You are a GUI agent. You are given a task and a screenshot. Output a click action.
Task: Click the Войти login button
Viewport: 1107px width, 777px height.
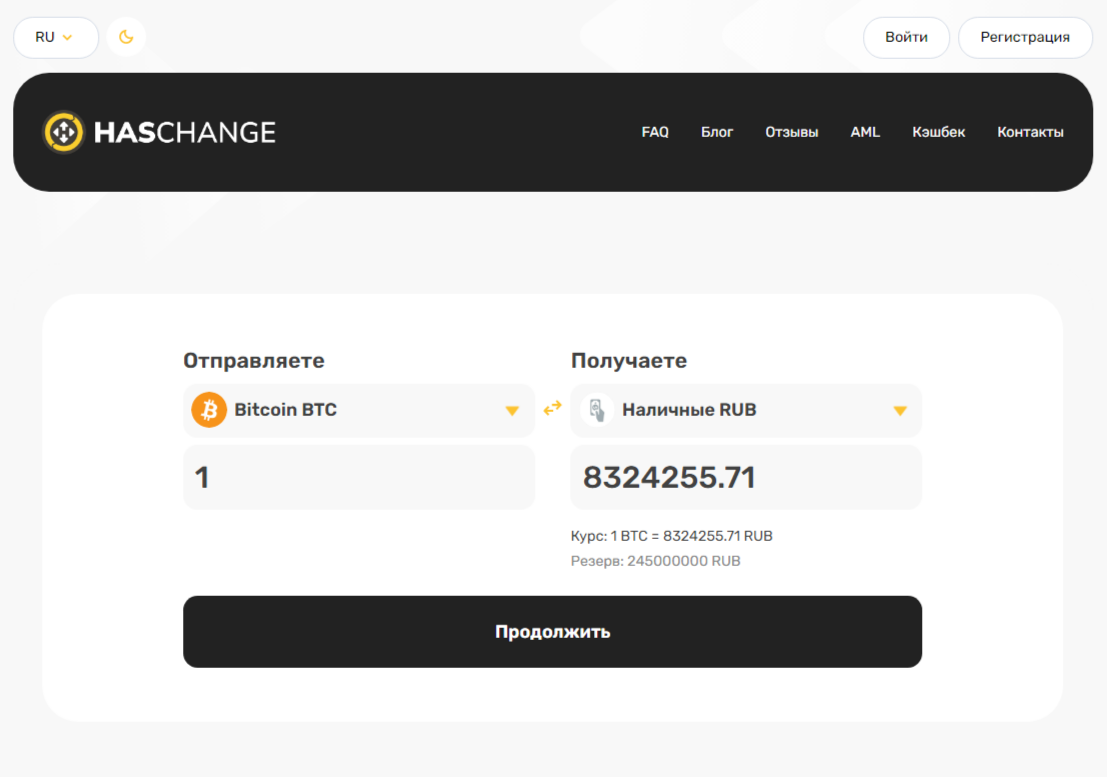point(906,37)
